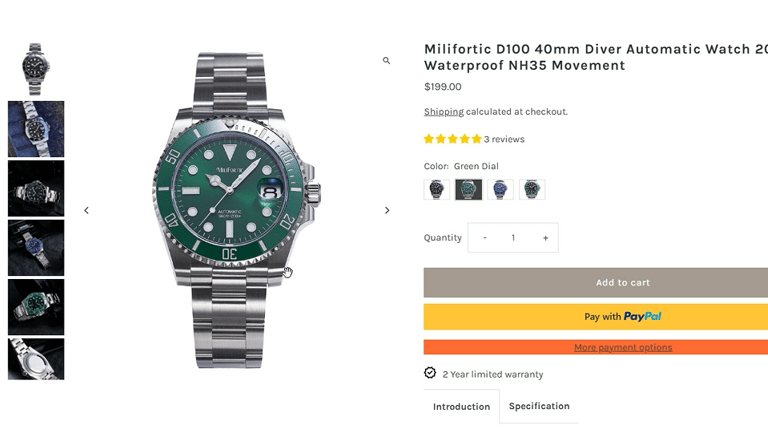Choose the black-bezel green dial swatch
768x433 pixels.
[533, 189]
